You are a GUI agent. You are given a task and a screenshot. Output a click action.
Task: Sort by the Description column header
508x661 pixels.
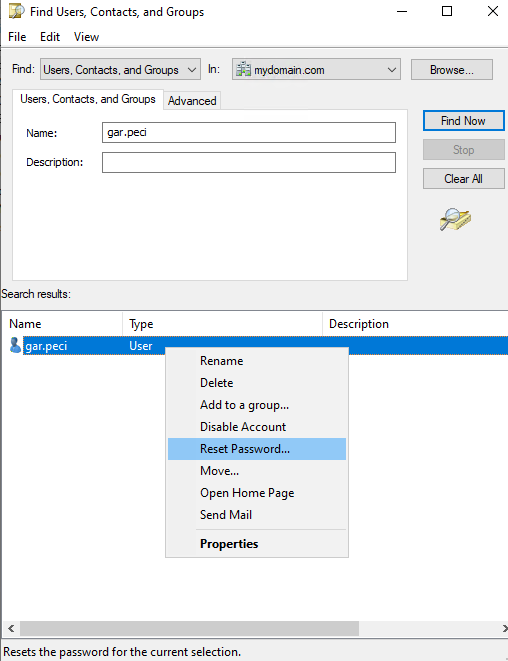click(x=415, y=324)
